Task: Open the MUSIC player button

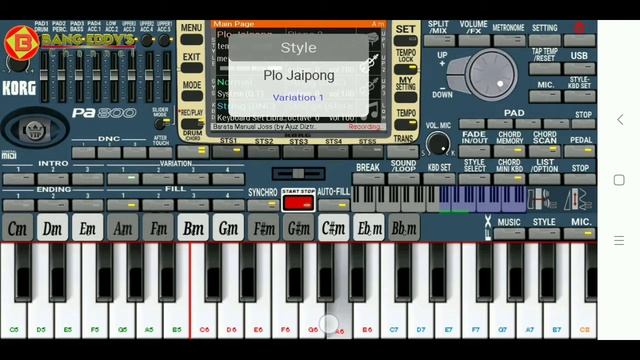Action: [x=509, y=234]
